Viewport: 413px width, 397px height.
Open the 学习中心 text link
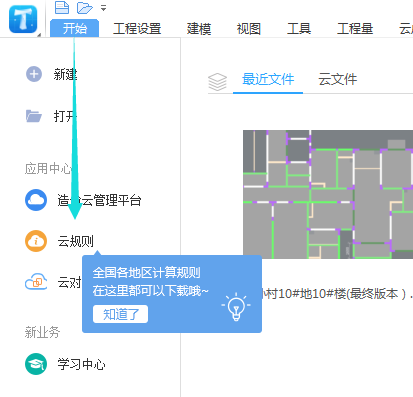point(81,364)
